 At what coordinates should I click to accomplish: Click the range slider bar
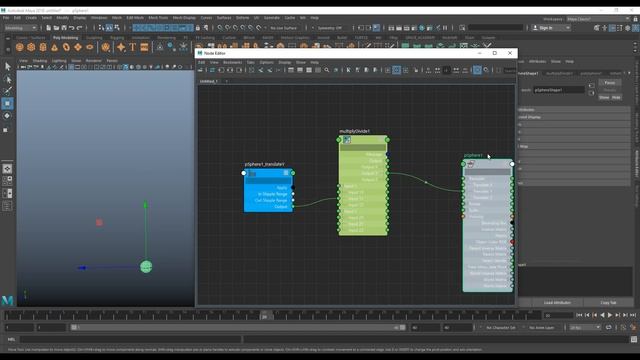[237, 327]
